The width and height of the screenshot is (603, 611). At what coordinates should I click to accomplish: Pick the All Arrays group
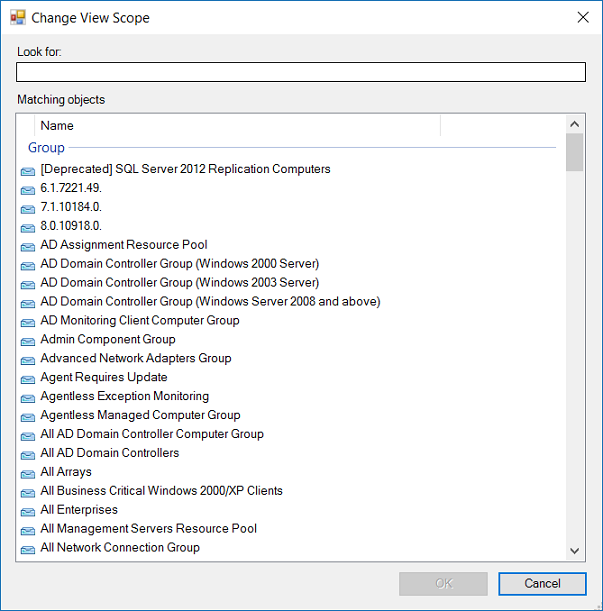[x=66, y=471]
